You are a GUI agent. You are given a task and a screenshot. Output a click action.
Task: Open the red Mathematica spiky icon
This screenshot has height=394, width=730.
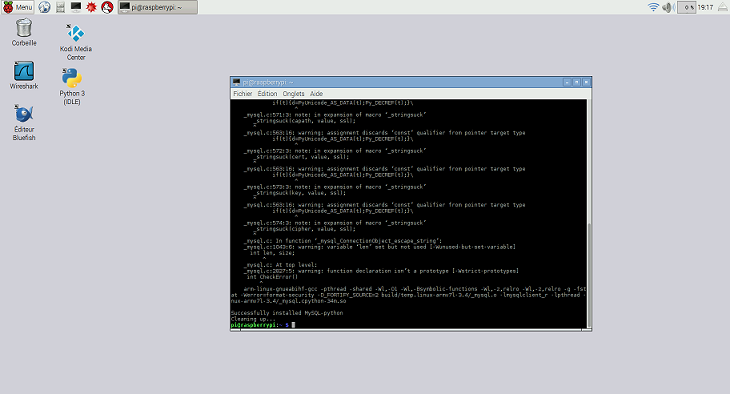pyautogui.click(x=92, y=7)
